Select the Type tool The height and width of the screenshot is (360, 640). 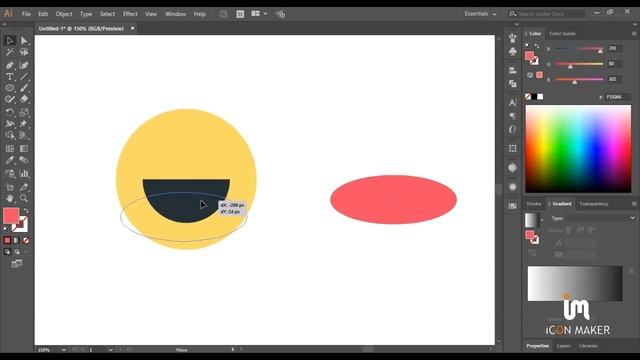[x=10, y=77]
